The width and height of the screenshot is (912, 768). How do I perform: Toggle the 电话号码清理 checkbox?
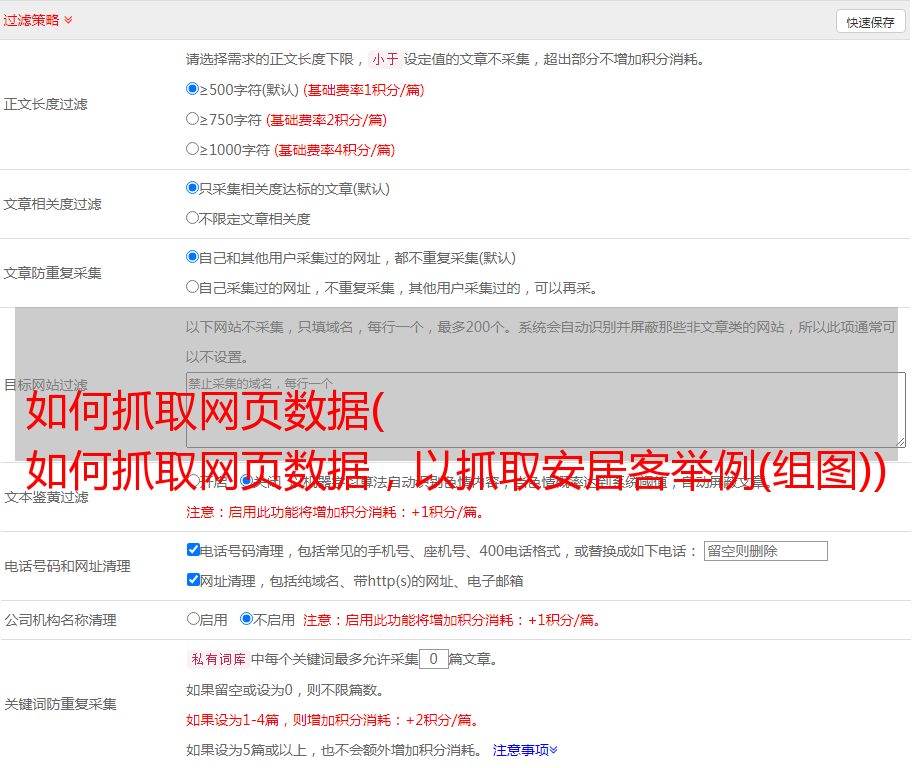(193, 550)
